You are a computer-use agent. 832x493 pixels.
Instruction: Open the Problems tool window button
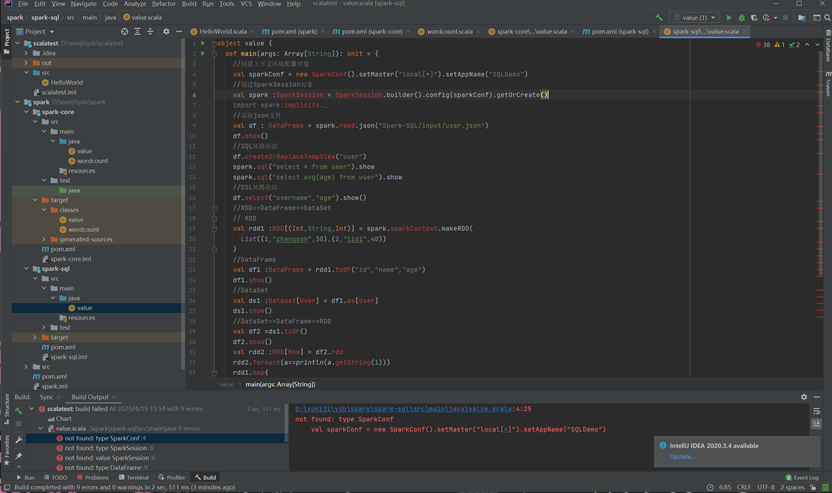[x=93, y=478]
